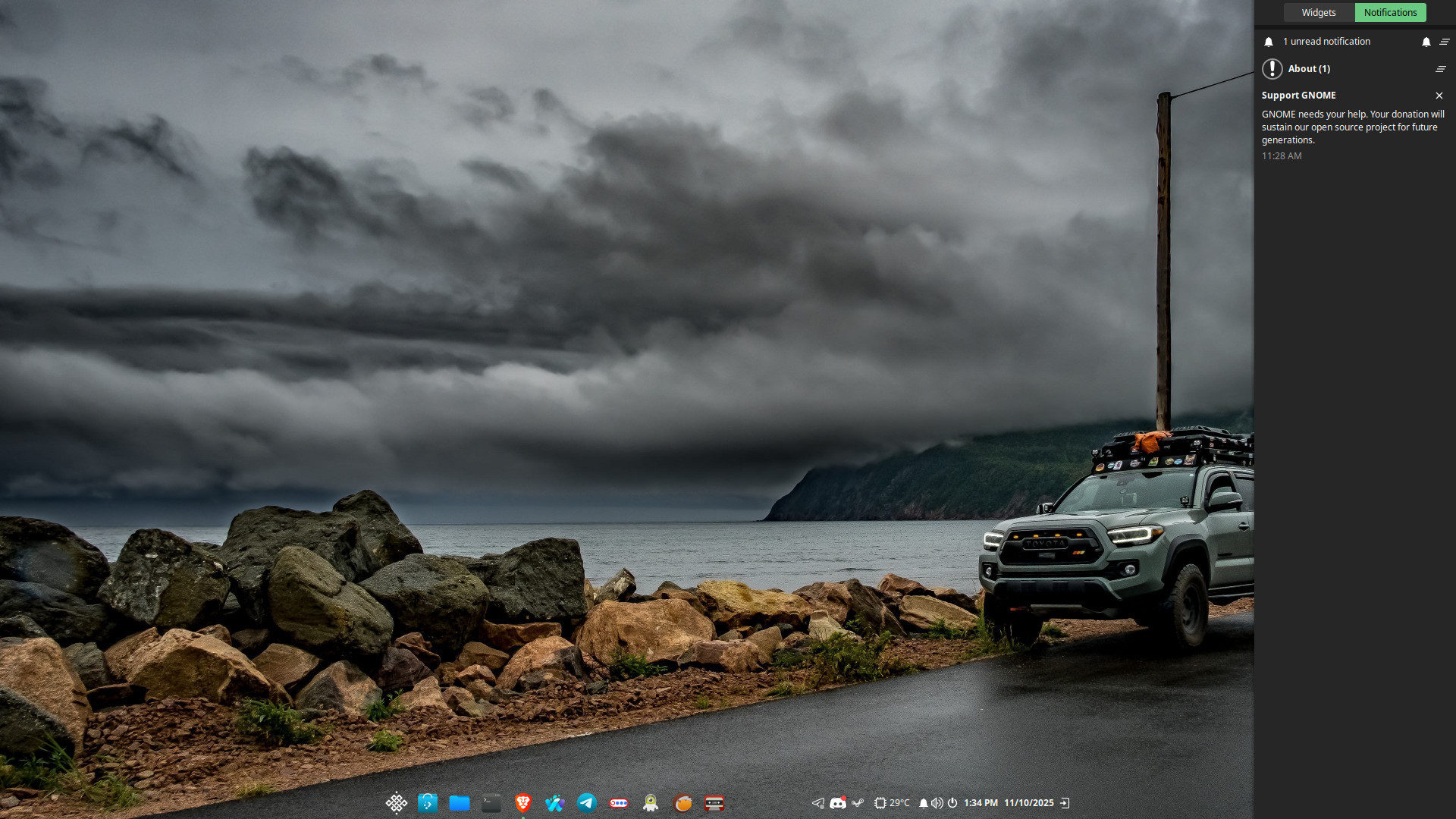1456x819 pixels.
Task: Click the power button in the taskbar
Action: point(953,803)
